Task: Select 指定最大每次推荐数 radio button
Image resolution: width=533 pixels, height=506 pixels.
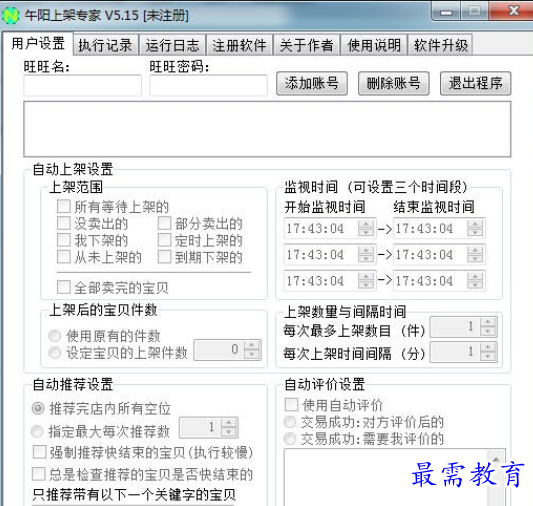Action: (x=37, y=431)
